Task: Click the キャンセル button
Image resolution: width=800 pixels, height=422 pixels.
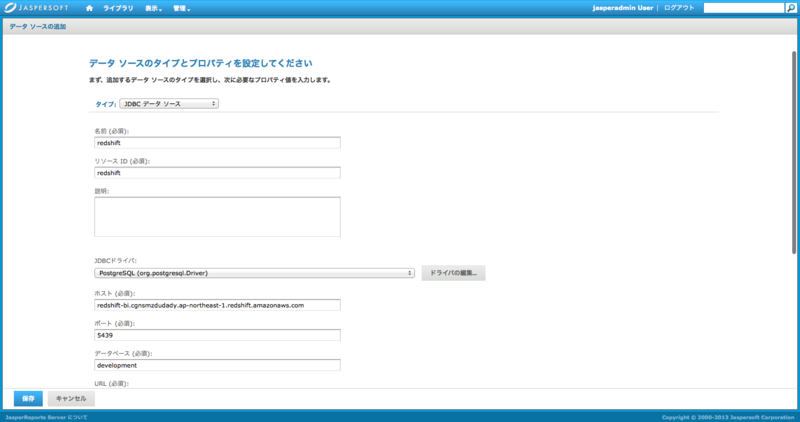Action: pos(71,399)
